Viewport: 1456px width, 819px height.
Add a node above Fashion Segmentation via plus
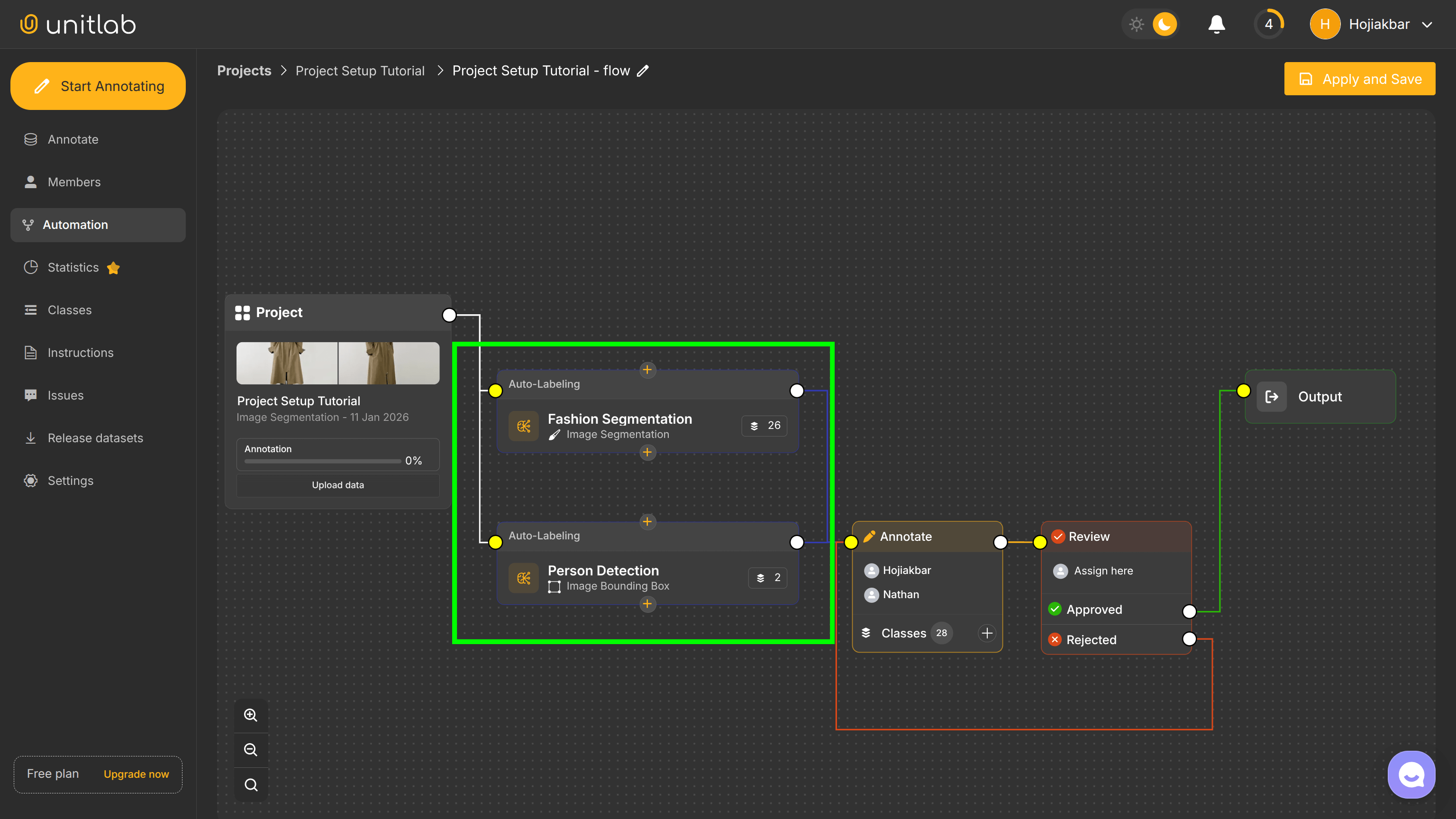coord(648,370)
